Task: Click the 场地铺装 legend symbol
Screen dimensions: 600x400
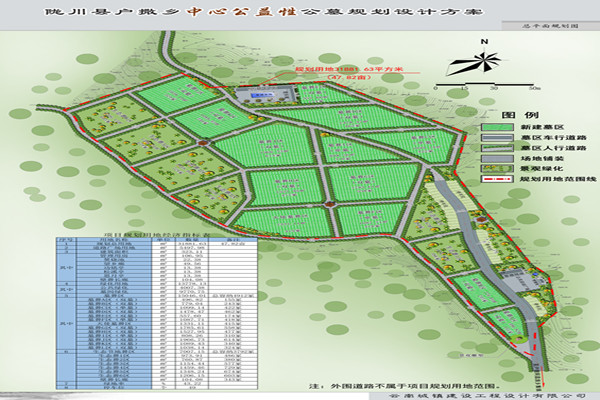Action: [x=497, y=159]
